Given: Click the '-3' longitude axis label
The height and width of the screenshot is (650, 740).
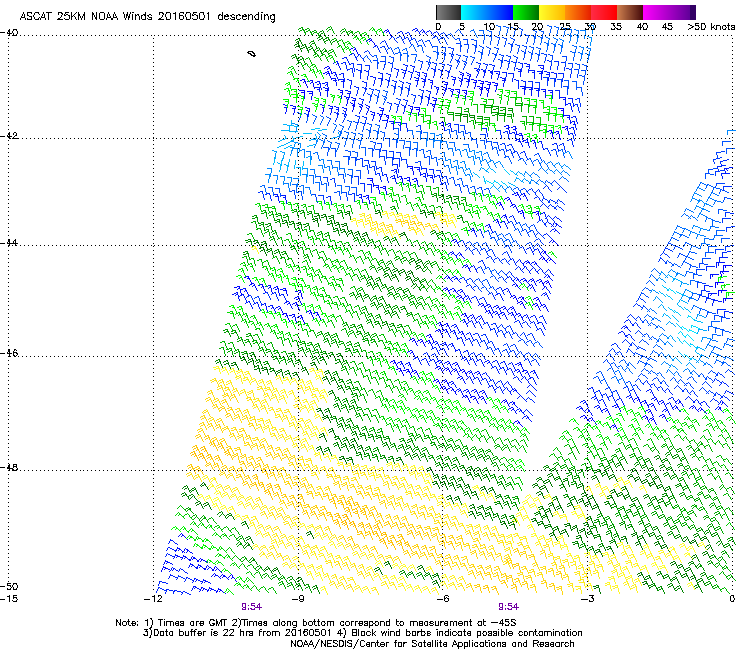Looking at the screenshot, I should [588, 599].
